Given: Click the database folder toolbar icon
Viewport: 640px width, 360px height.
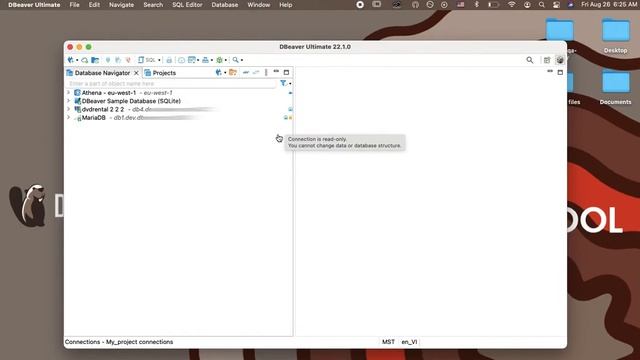Looking at the screenshot, I should 95,60.
